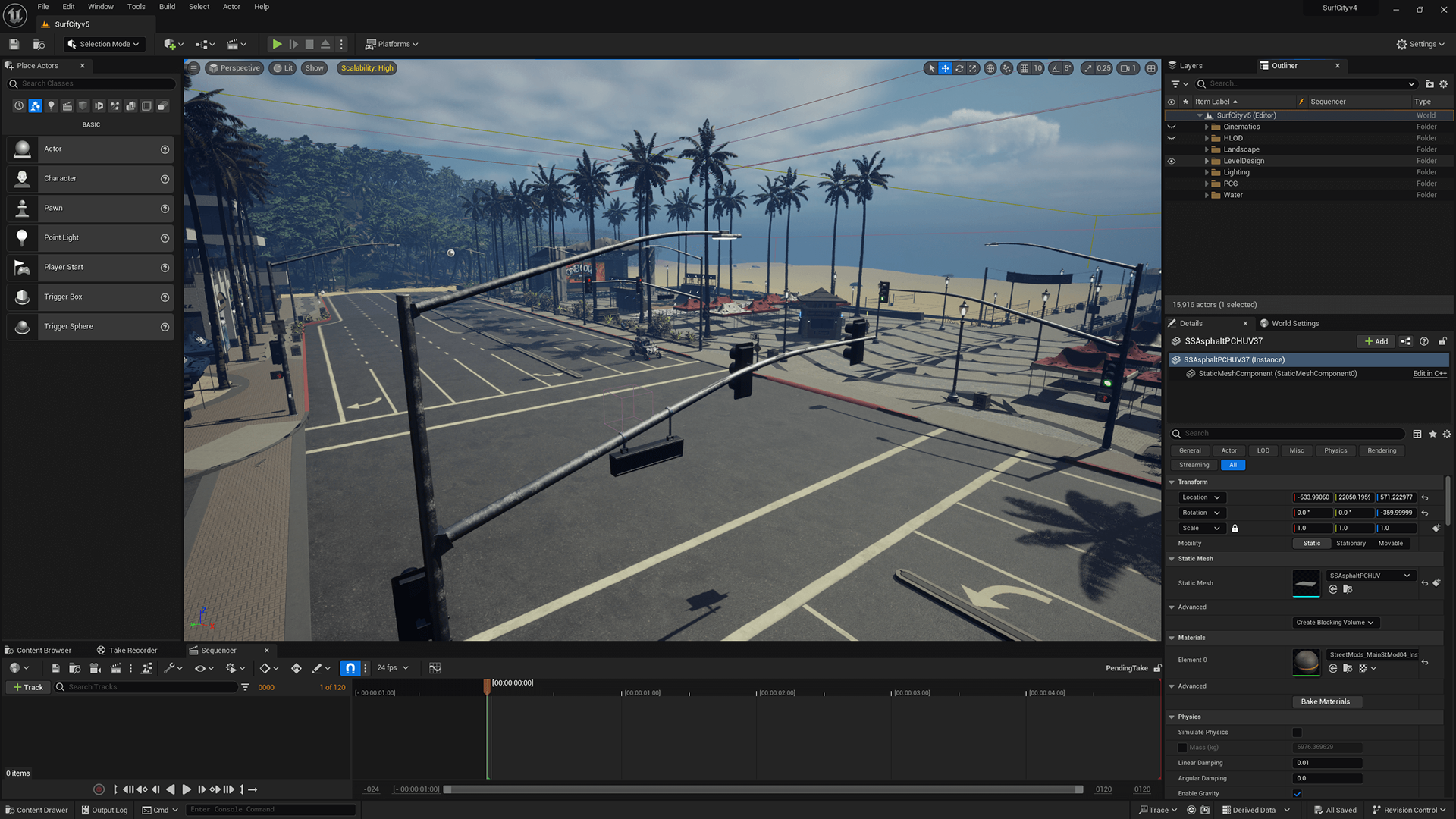Open the 24 fps frame rate dropdown
Image resolution: width=1456 pixels, height=819 pixels.
[x=393, y=668]
